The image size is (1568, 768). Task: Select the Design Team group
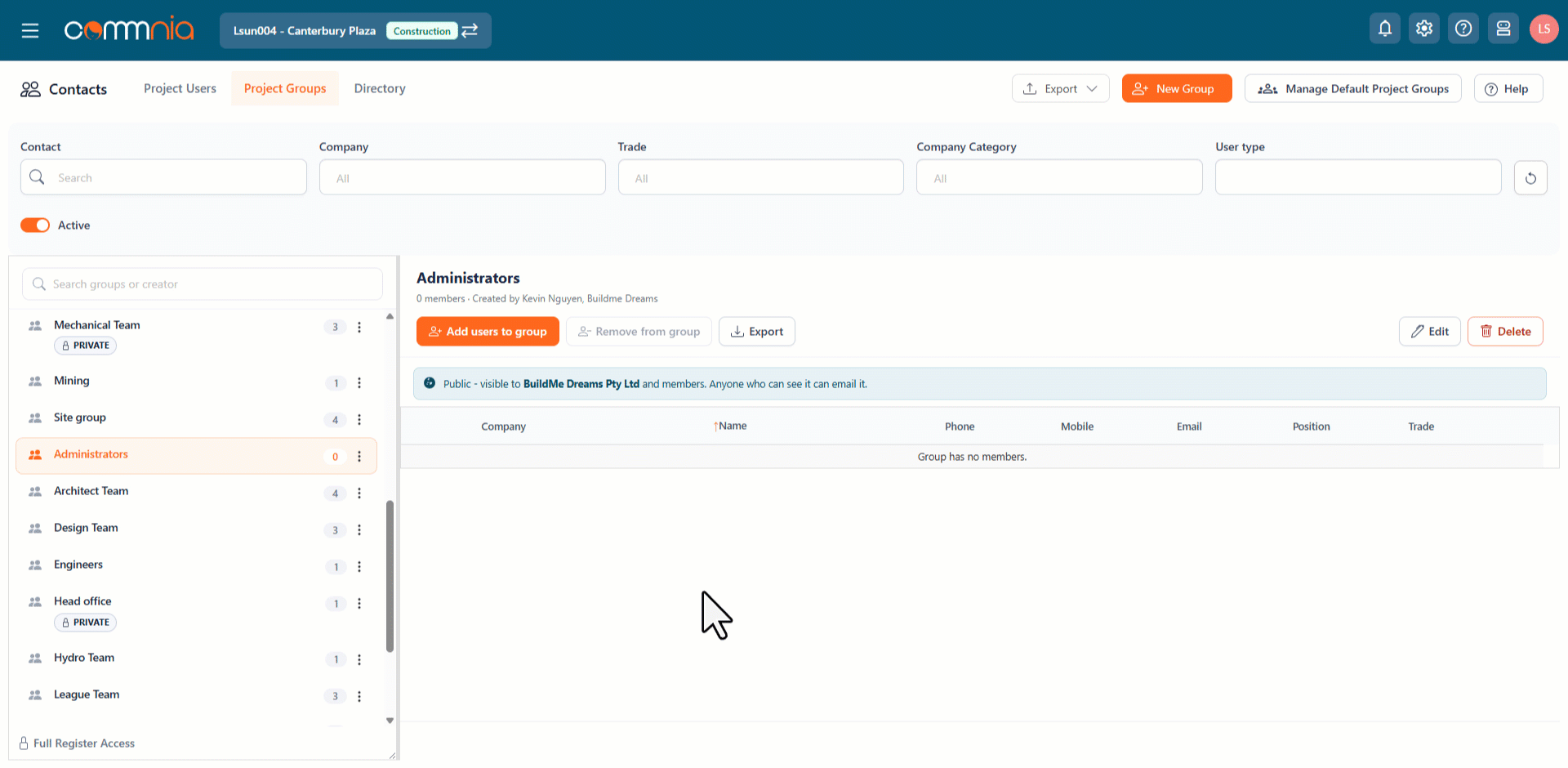click(x=196, y=529)
